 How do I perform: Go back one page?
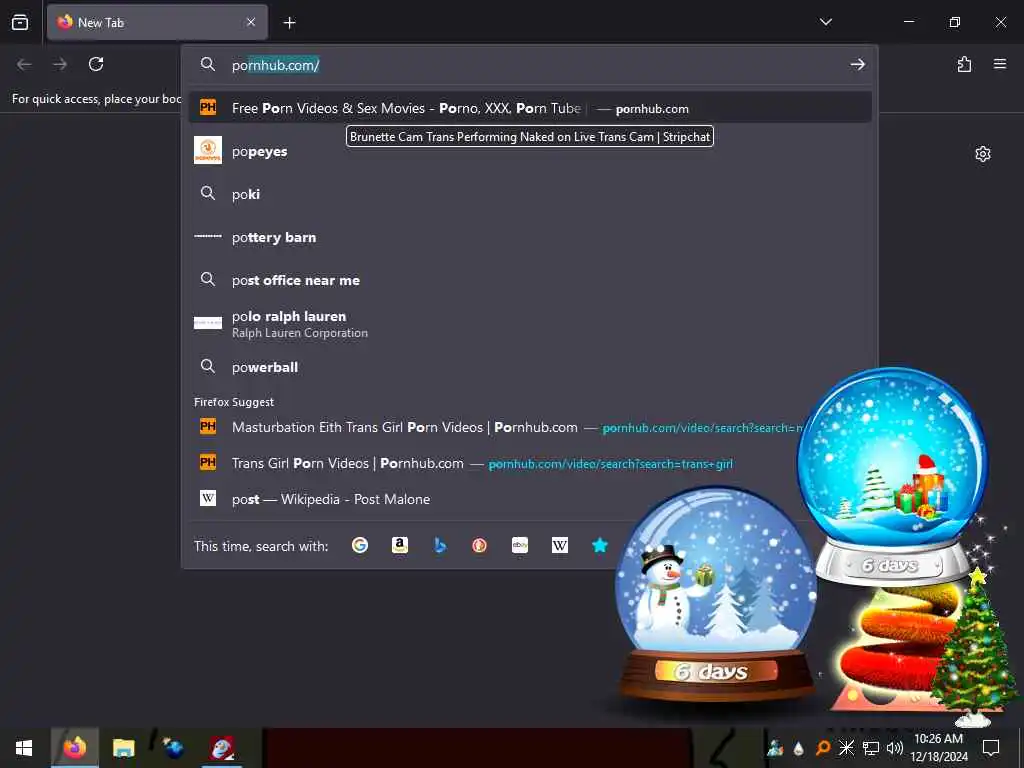coord(24,64)
